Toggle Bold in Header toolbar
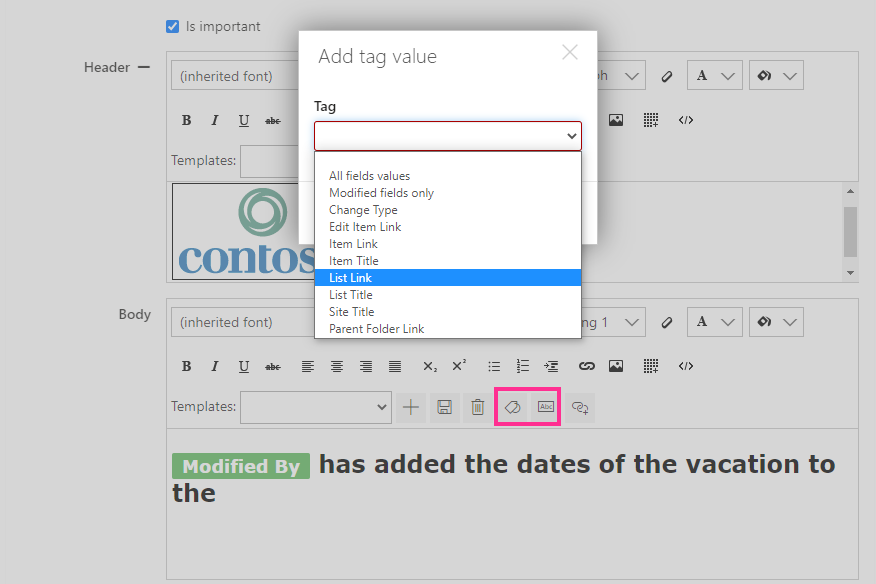 pos(187,120)
